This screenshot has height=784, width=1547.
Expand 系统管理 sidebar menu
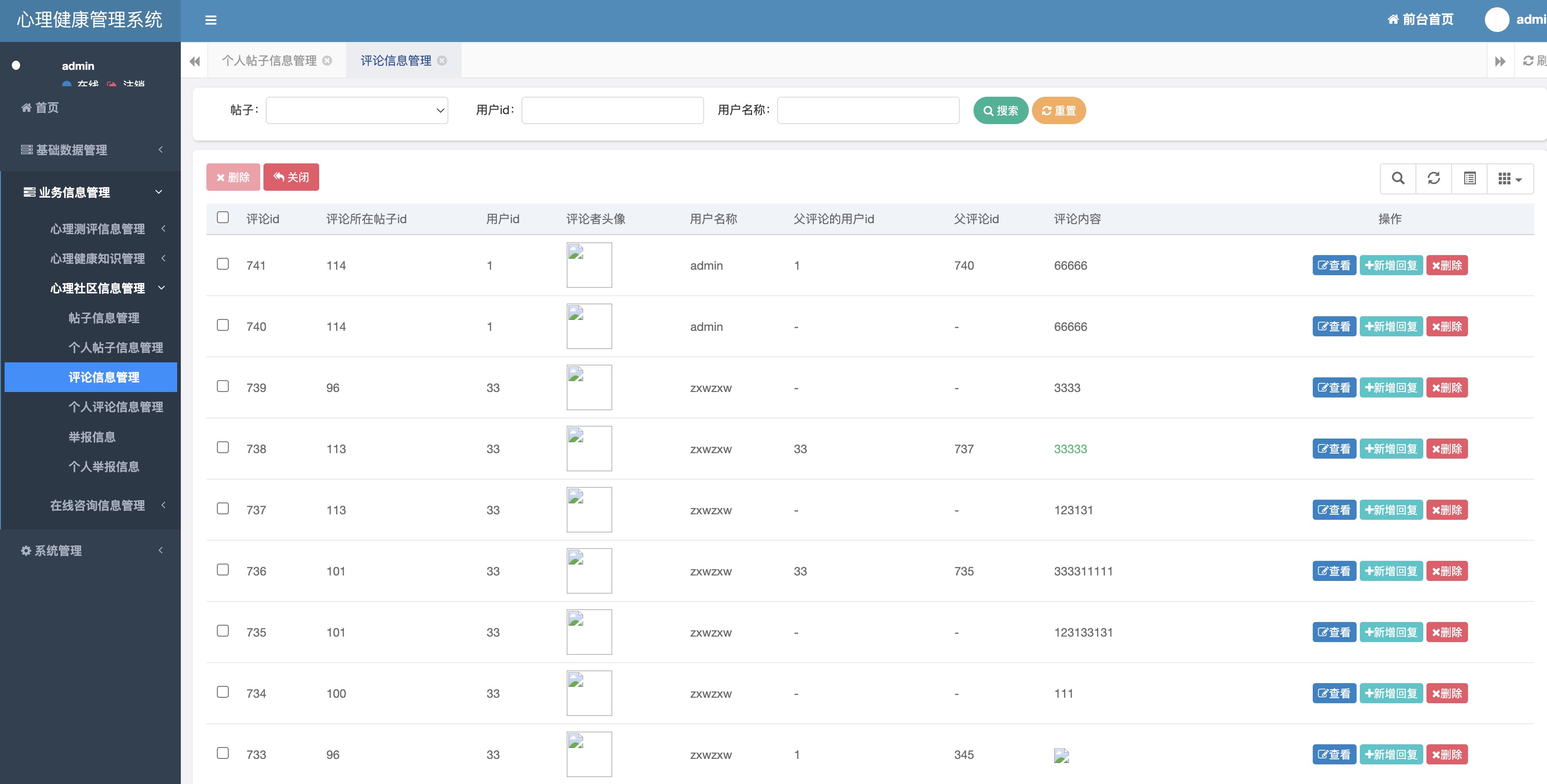(90, 550)
